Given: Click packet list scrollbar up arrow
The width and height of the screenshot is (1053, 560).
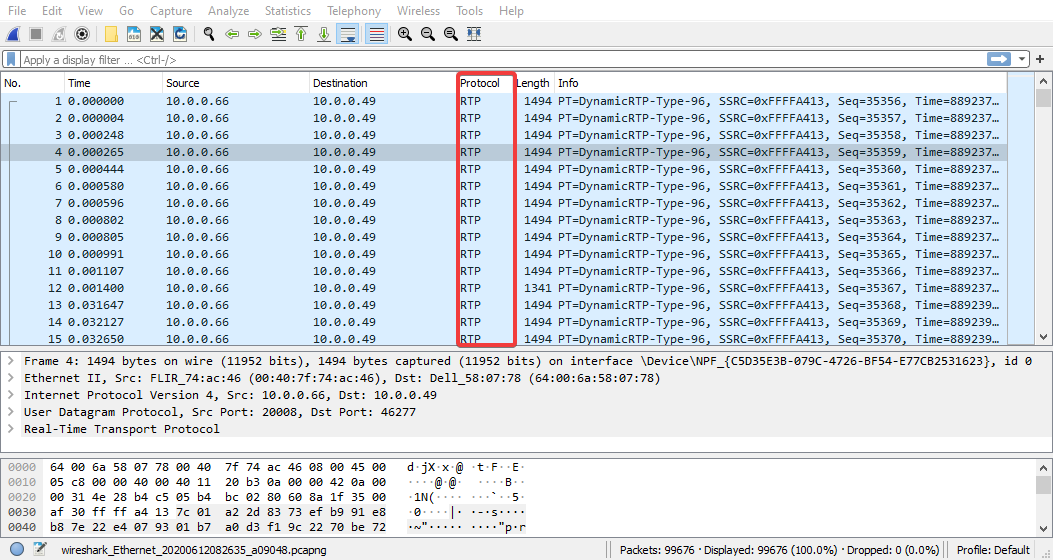Looking at the screenshot, I should click(1043, 81).
